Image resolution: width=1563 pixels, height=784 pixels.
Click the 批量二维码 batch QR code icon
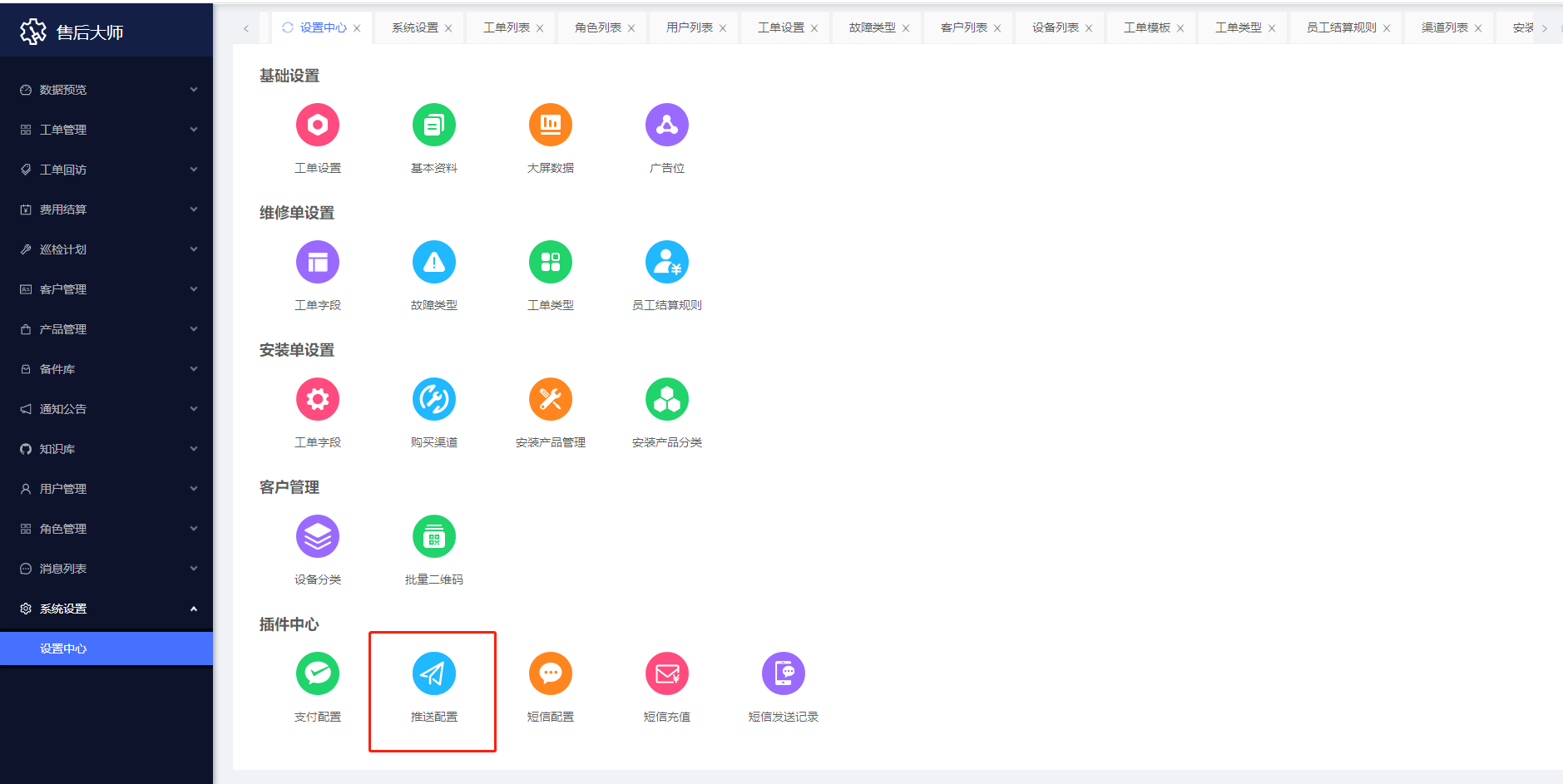433,536
